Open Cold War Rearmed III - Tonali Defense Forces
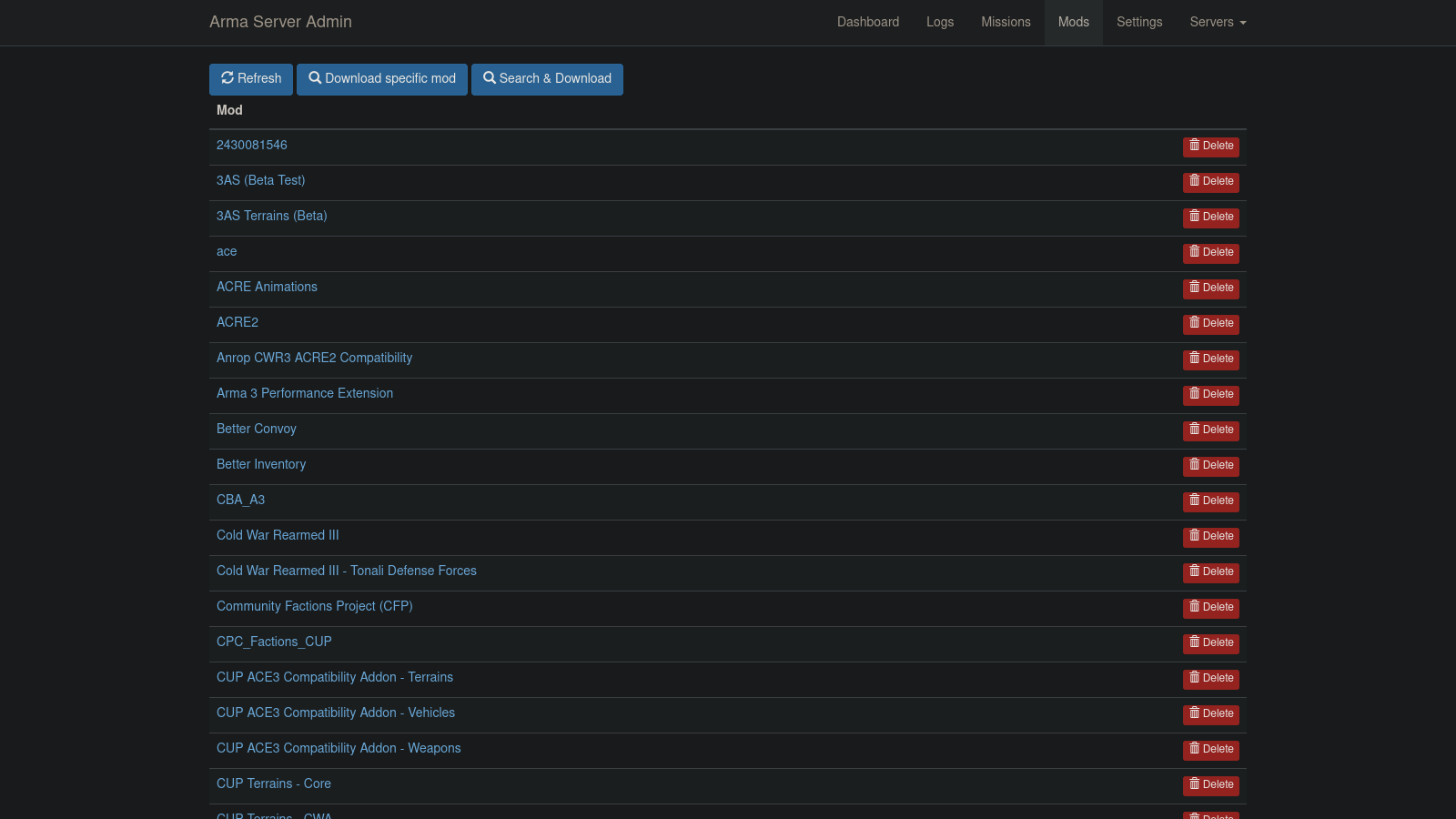 click(347, 571)
